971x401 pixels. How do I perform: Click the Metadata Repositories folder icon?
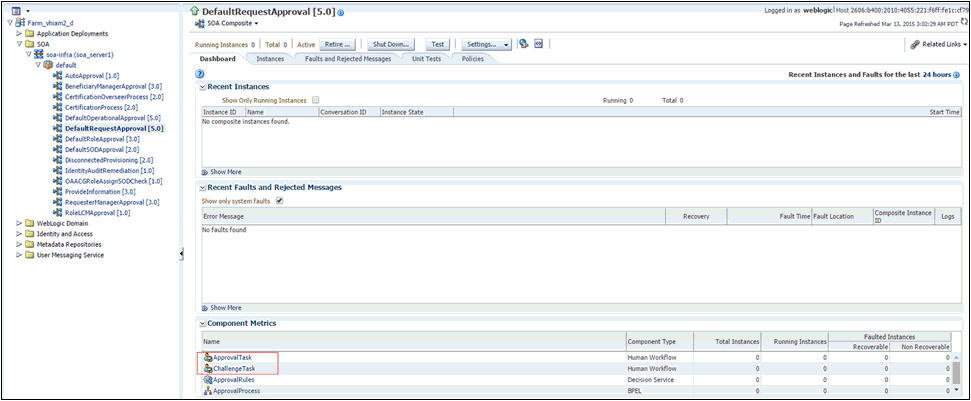(30, 244)
